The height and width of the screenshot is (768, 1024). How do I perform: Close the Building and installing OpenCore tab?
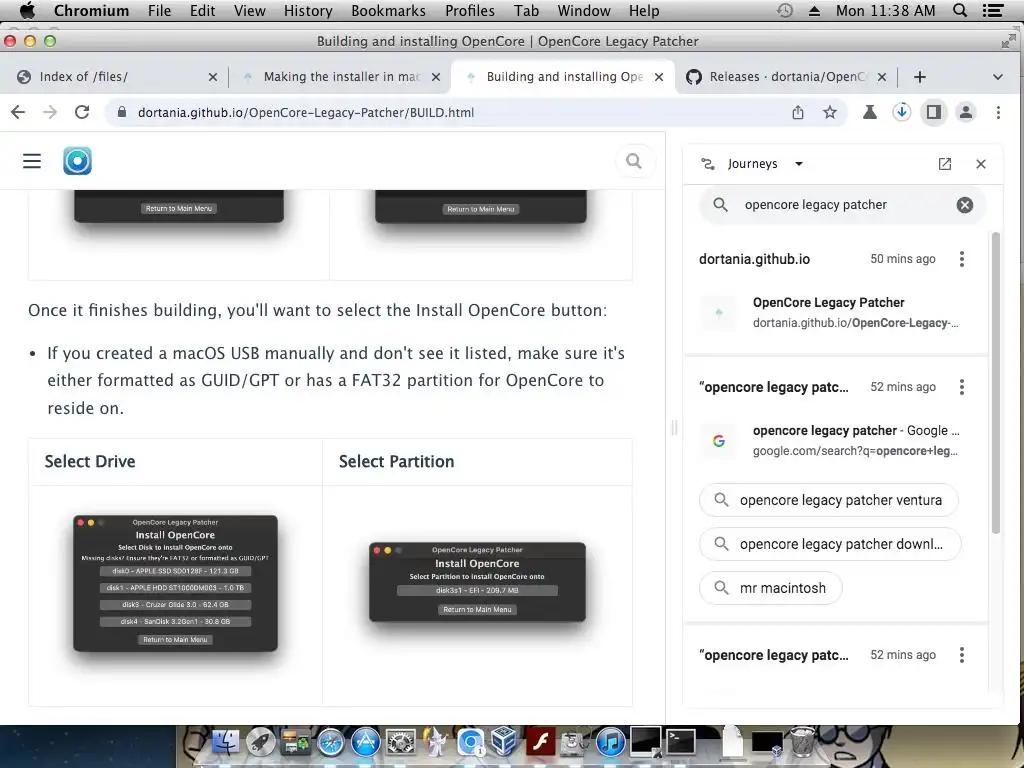pos(659,77)
